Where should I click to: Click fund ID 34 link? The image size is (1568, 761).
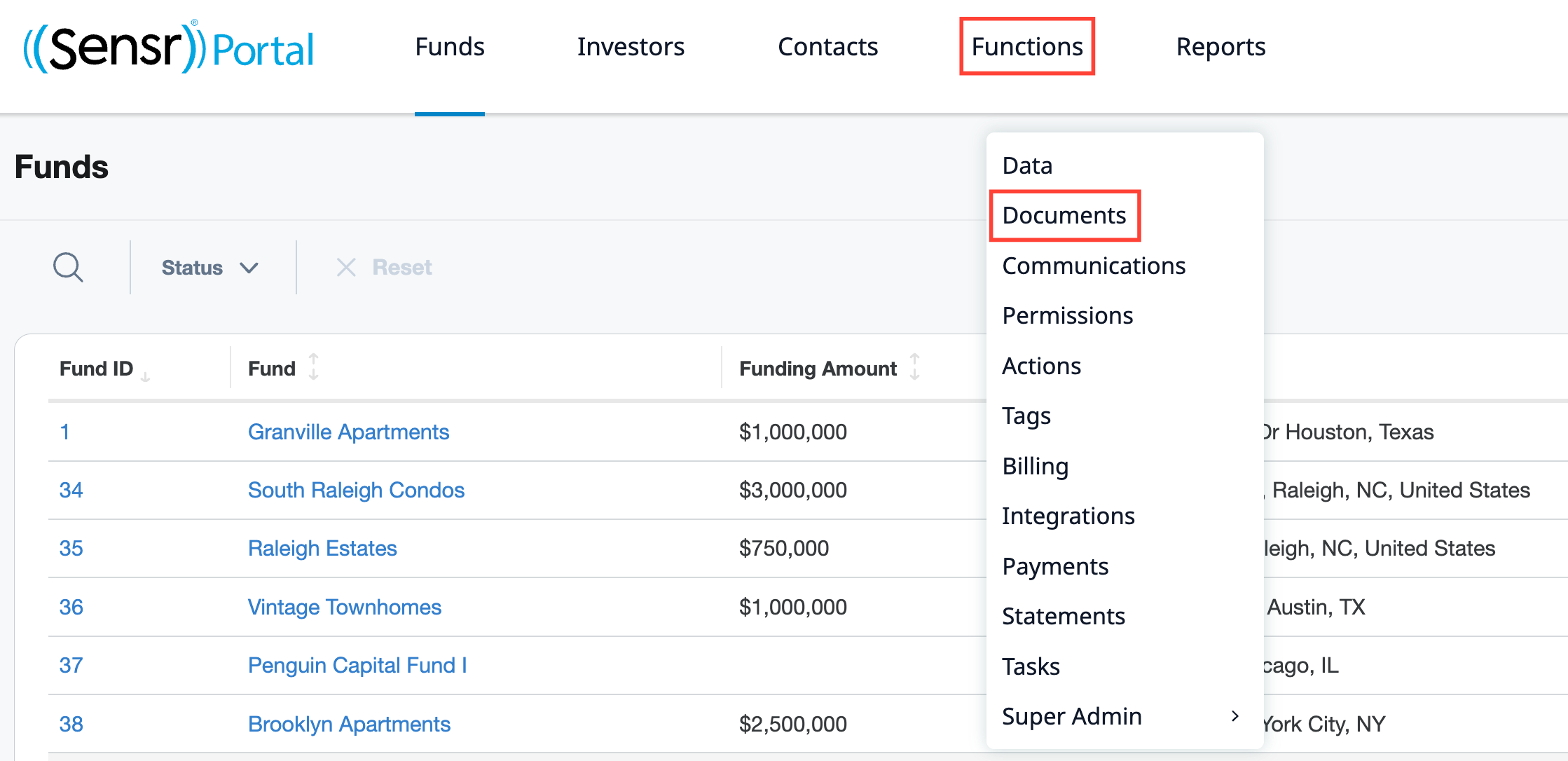pos(71,490)
